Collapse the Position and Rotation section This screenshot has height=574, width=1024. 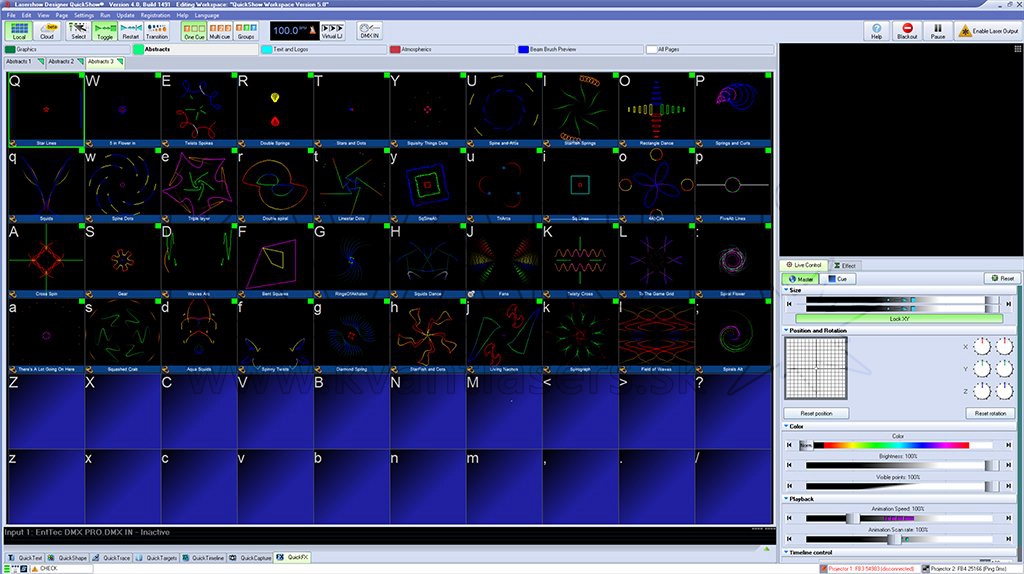[x=786, y=330]
